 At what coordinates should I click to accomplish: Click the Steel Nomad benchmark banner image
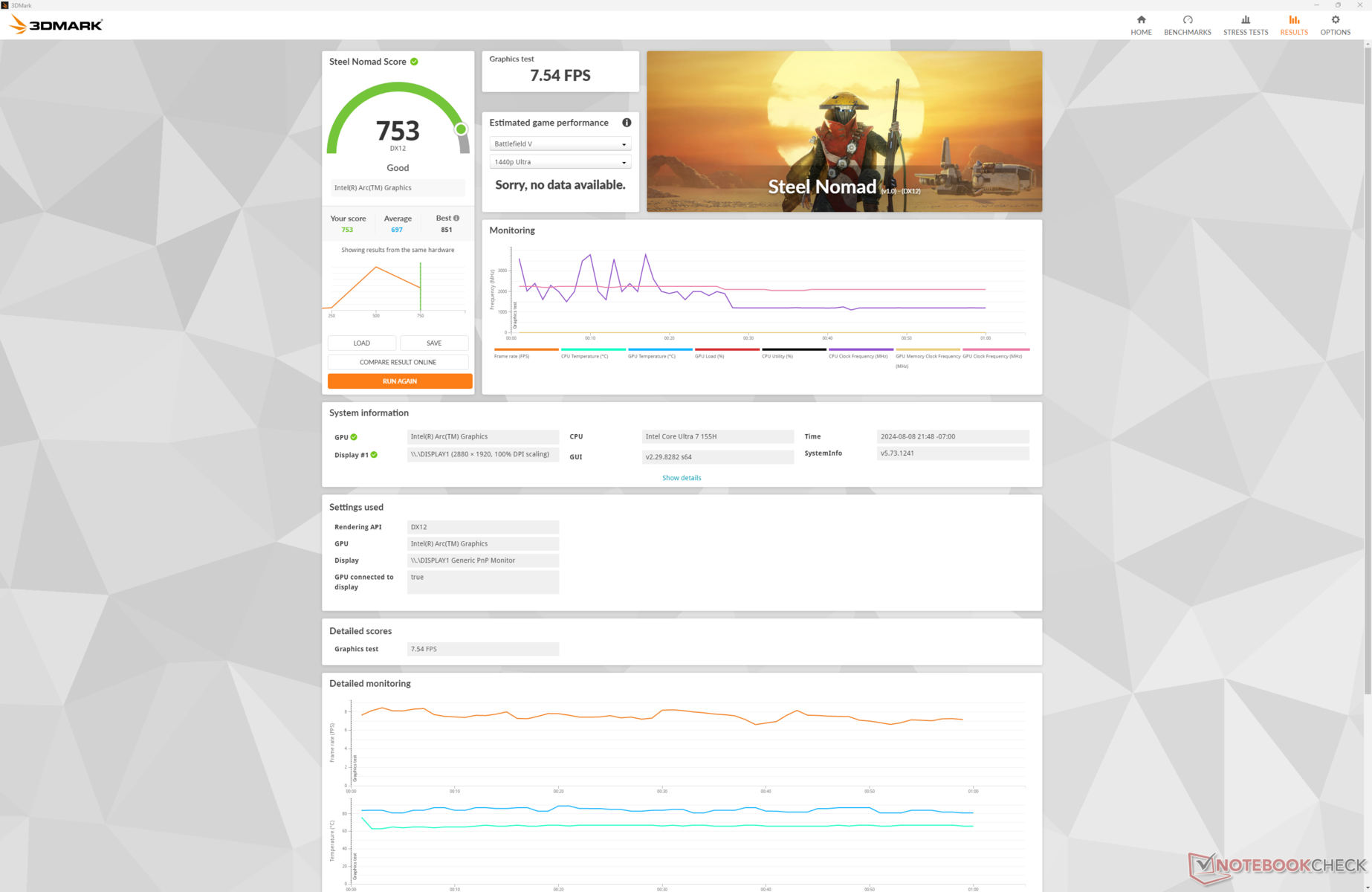point(844,132)
